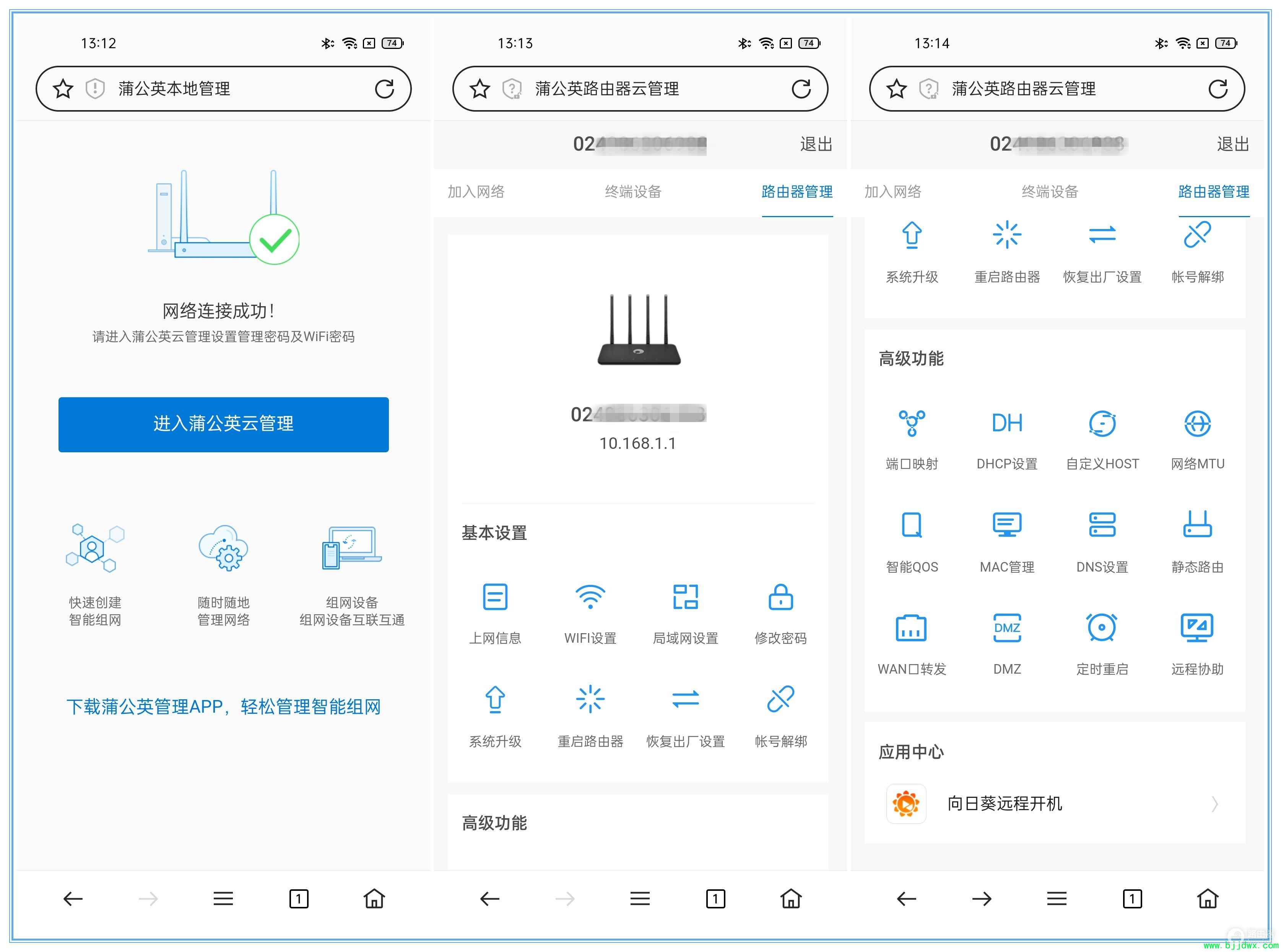Tap the router image thumbnail
The width and height of the screenshot is (1281, 952).
[639, 330]
